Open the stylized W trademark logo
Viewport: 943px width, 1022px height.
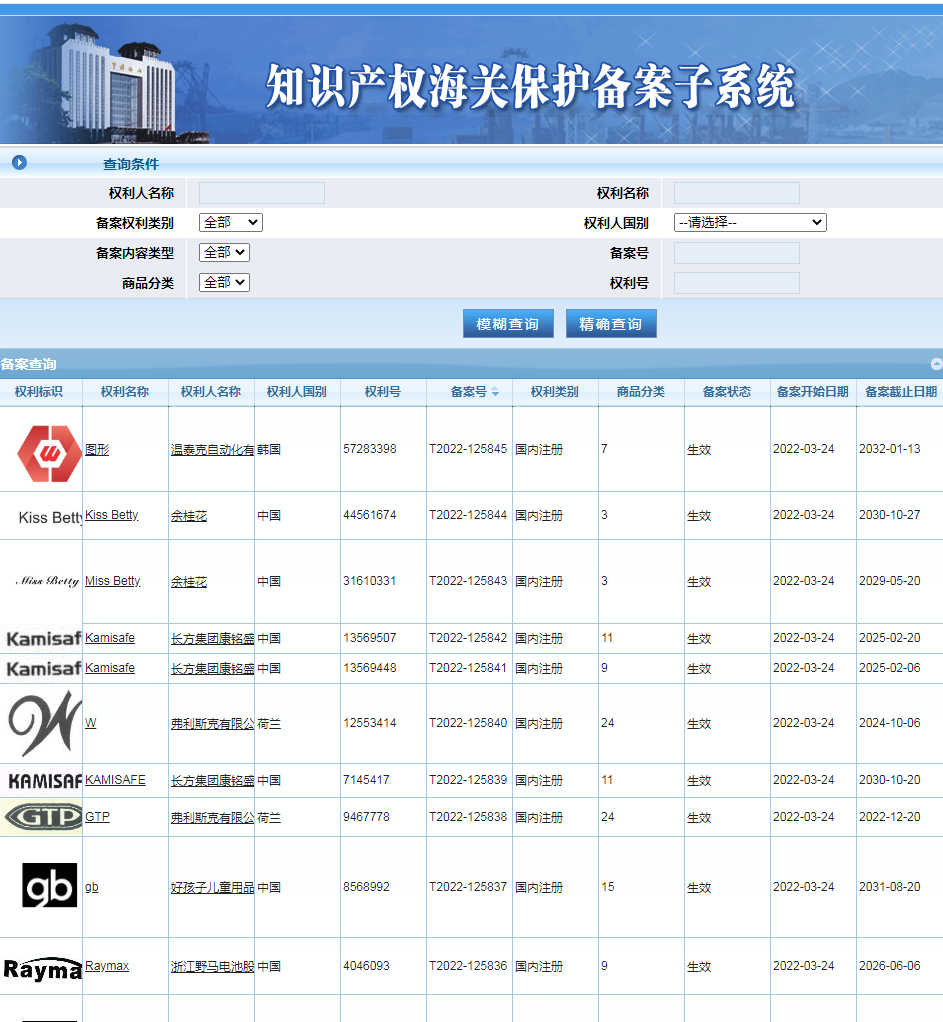coord(45,723)
